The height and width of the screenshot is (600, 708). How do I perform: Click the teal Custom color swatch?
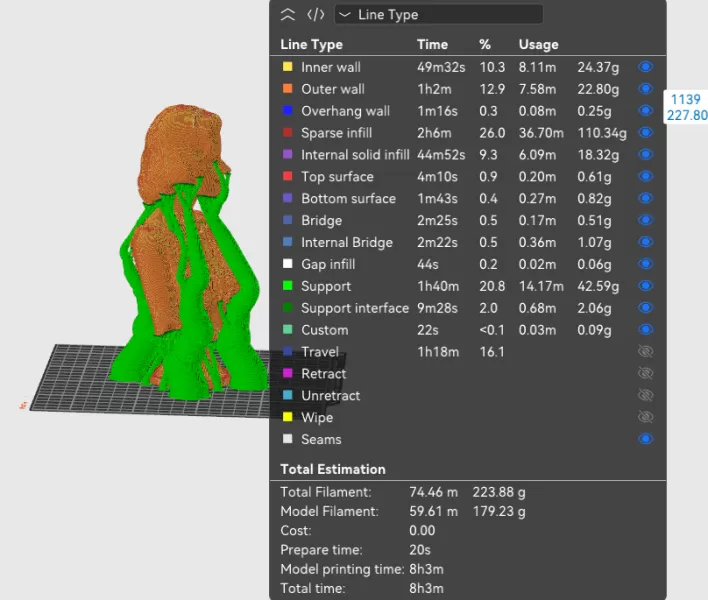click(288, 330)
